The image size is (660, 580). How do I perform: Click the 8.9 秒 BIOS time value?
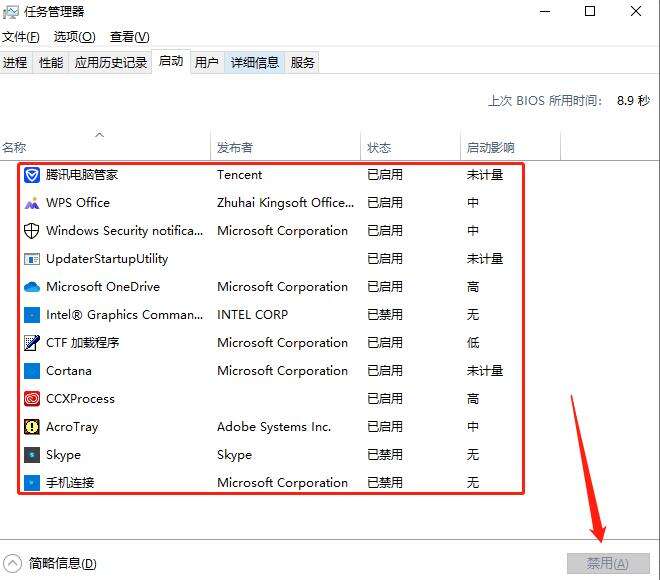coord(633,101)
